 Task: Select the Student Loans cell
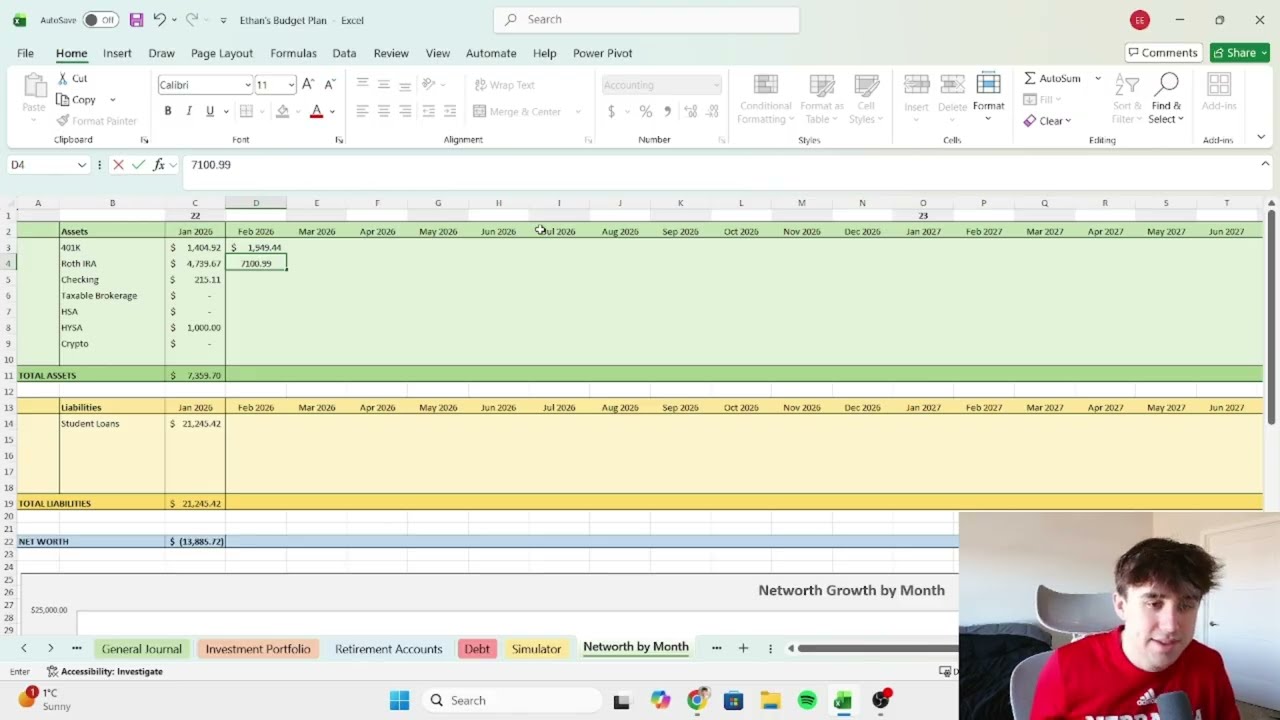pyautogui.click(x=112, y=424)
